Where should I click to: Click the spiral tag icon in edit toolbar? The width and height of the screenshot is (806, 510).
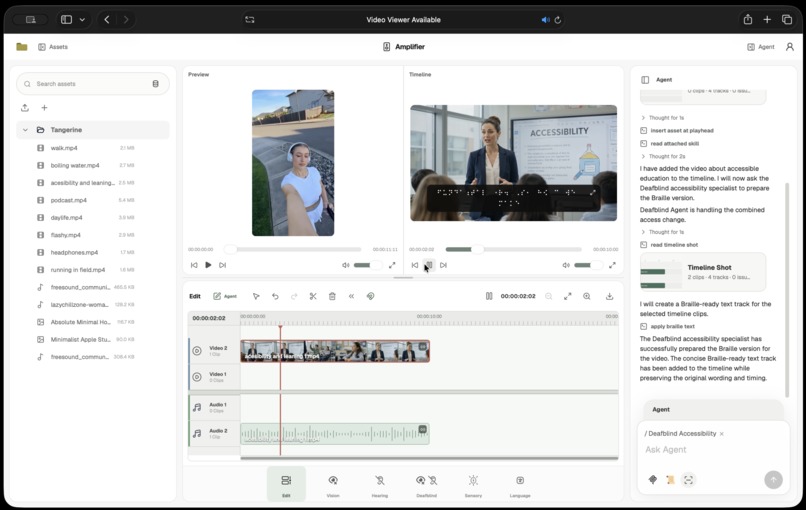click(x=370, y=296)
